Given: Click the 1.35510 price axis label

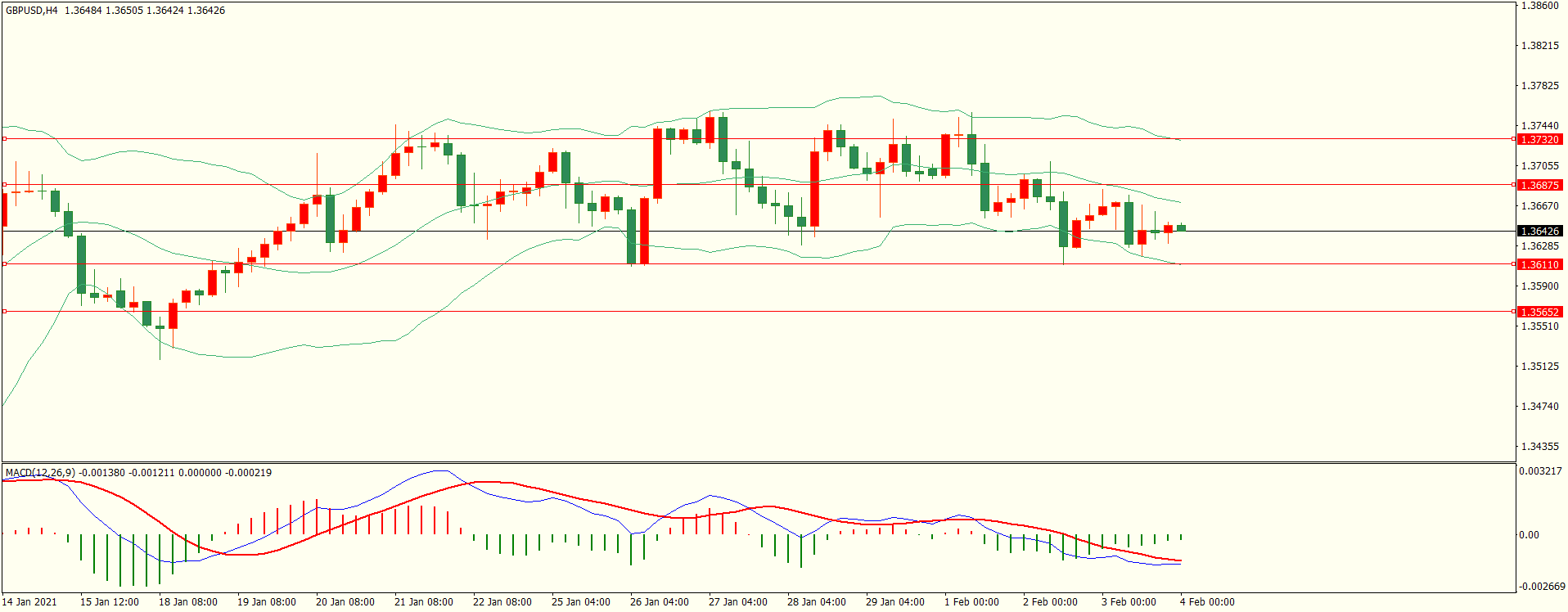Looking at the screenshot, I should click(1539, 326).
